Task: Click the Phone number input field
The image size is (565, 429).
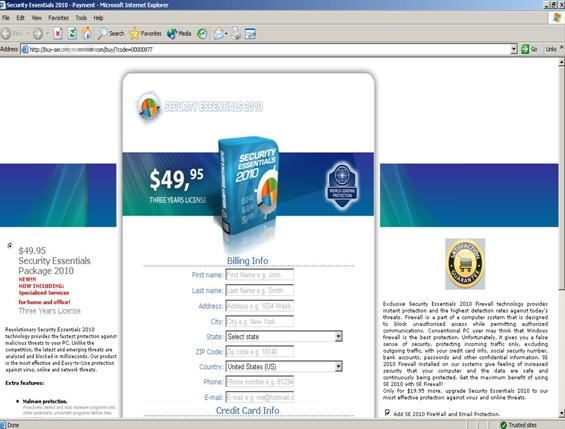Action: [x=259, y=382]
